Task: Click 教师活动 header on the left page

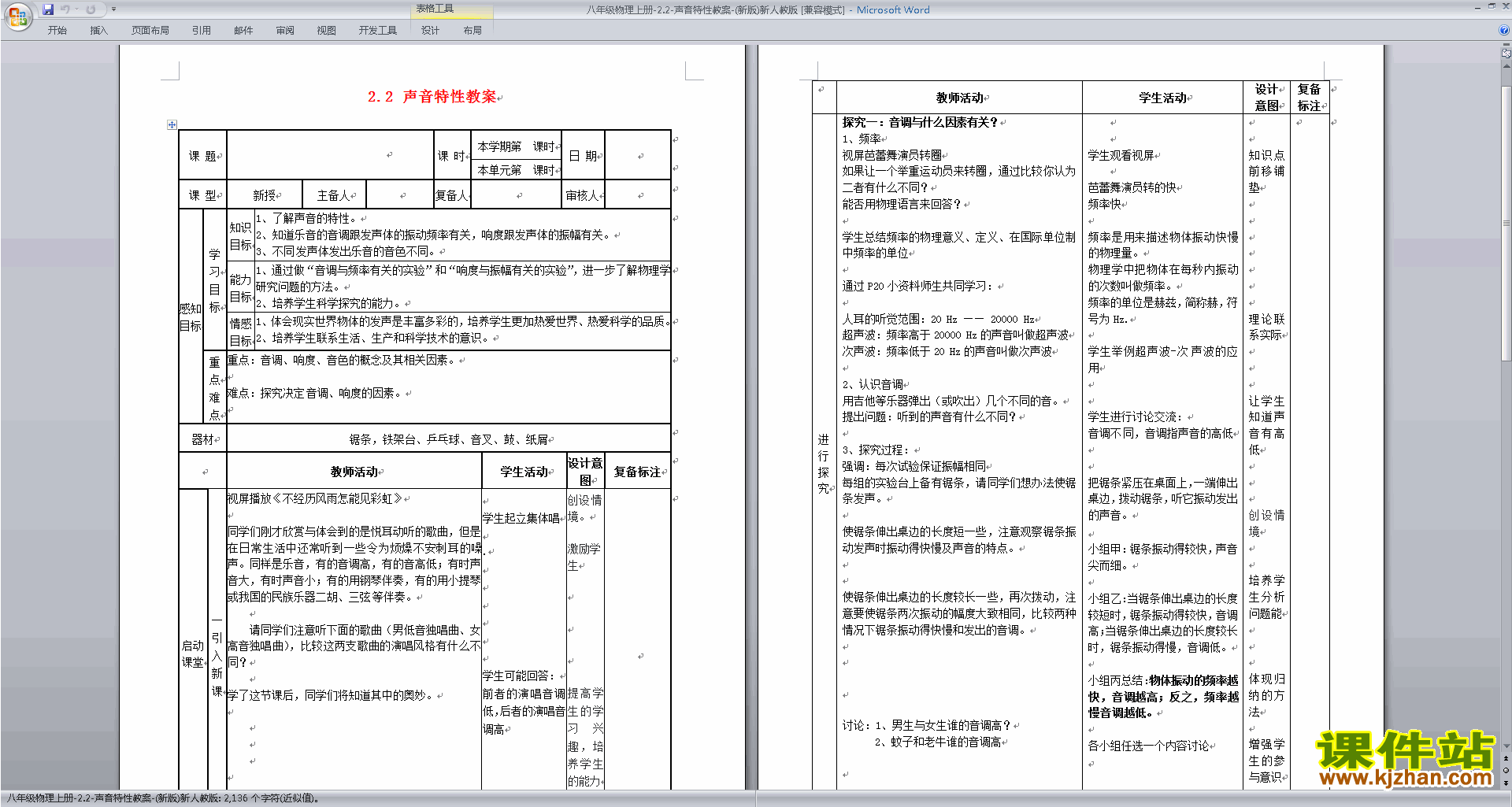Action: point(354,472)
